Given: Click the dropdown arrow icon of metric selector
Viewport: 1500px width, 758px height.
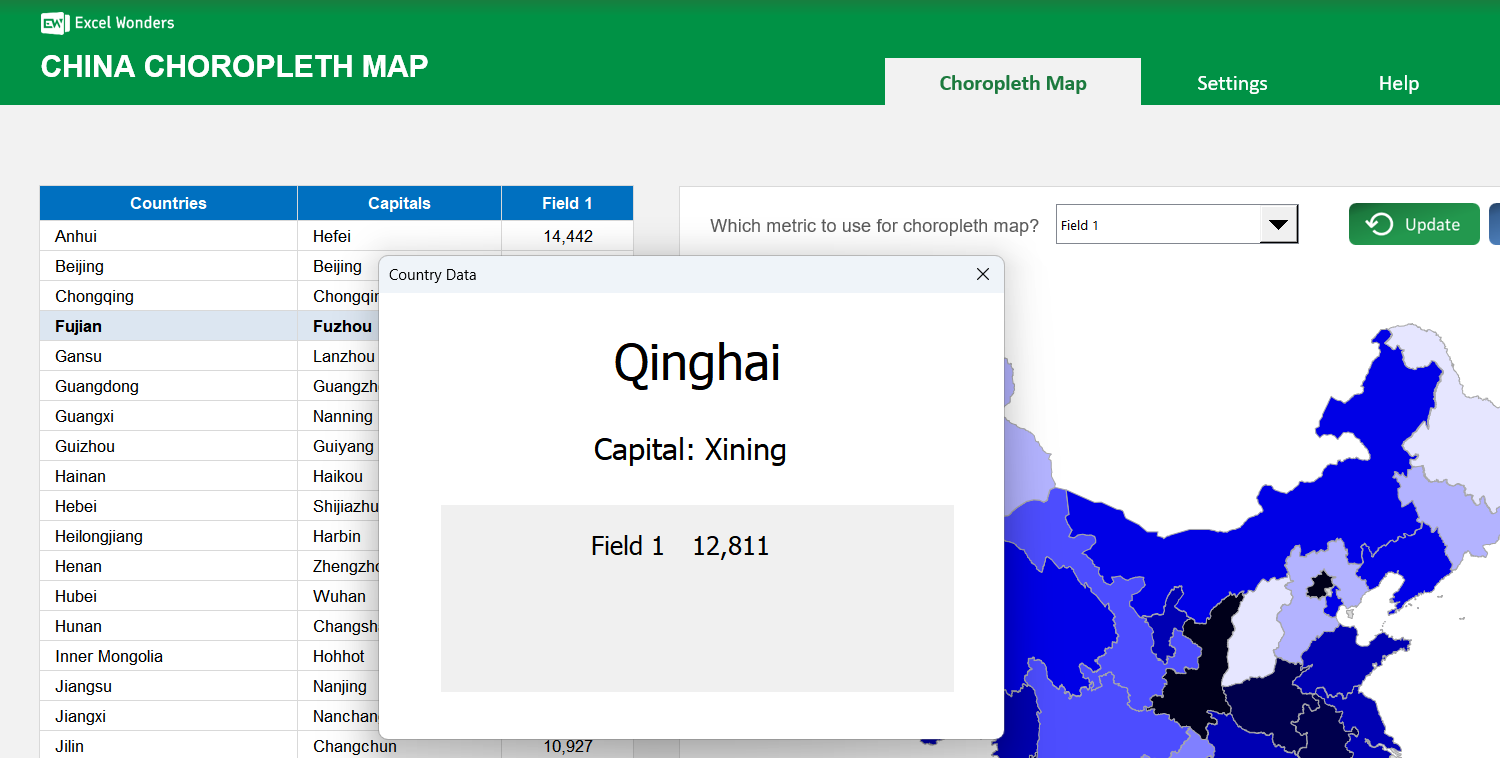Looking at the screenshot, I should pos(1279,224).
